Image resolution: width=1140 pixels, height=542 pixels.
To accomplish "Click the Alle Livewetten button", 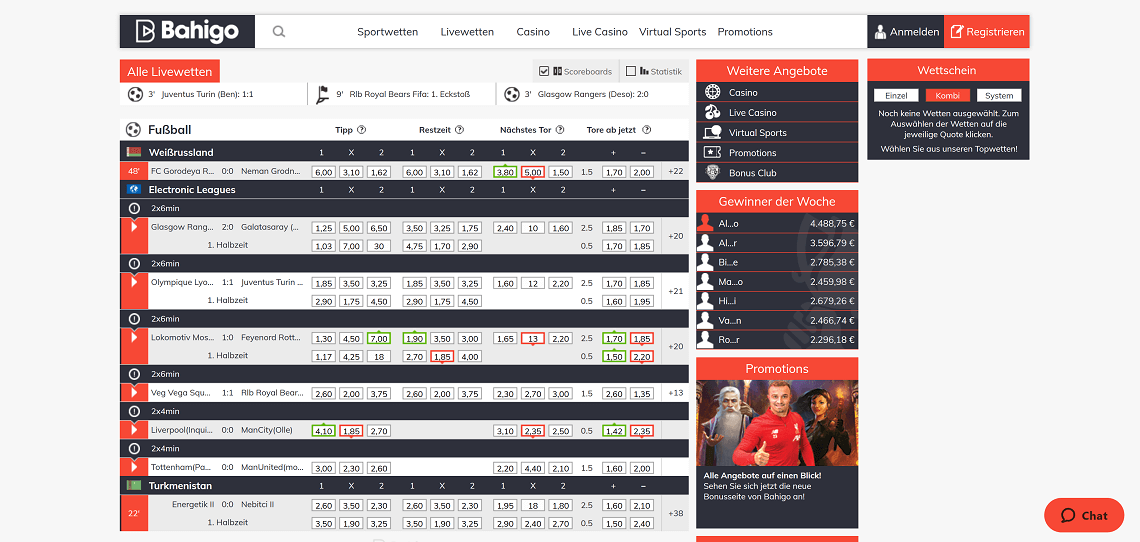I will tap(169, 71).
